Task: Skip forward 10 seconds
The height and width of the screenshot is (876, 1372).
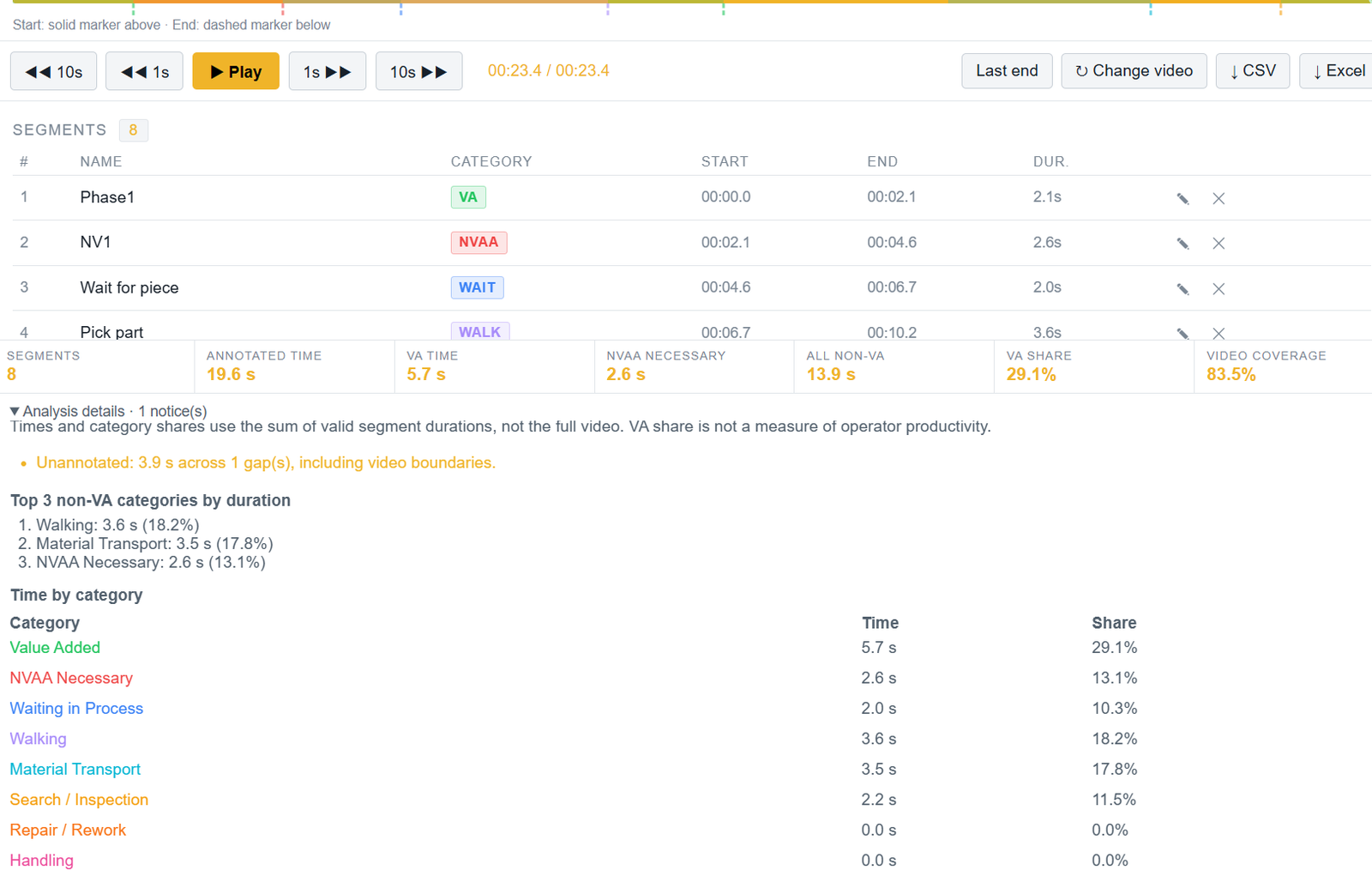Action: click(x=418, y=71)
